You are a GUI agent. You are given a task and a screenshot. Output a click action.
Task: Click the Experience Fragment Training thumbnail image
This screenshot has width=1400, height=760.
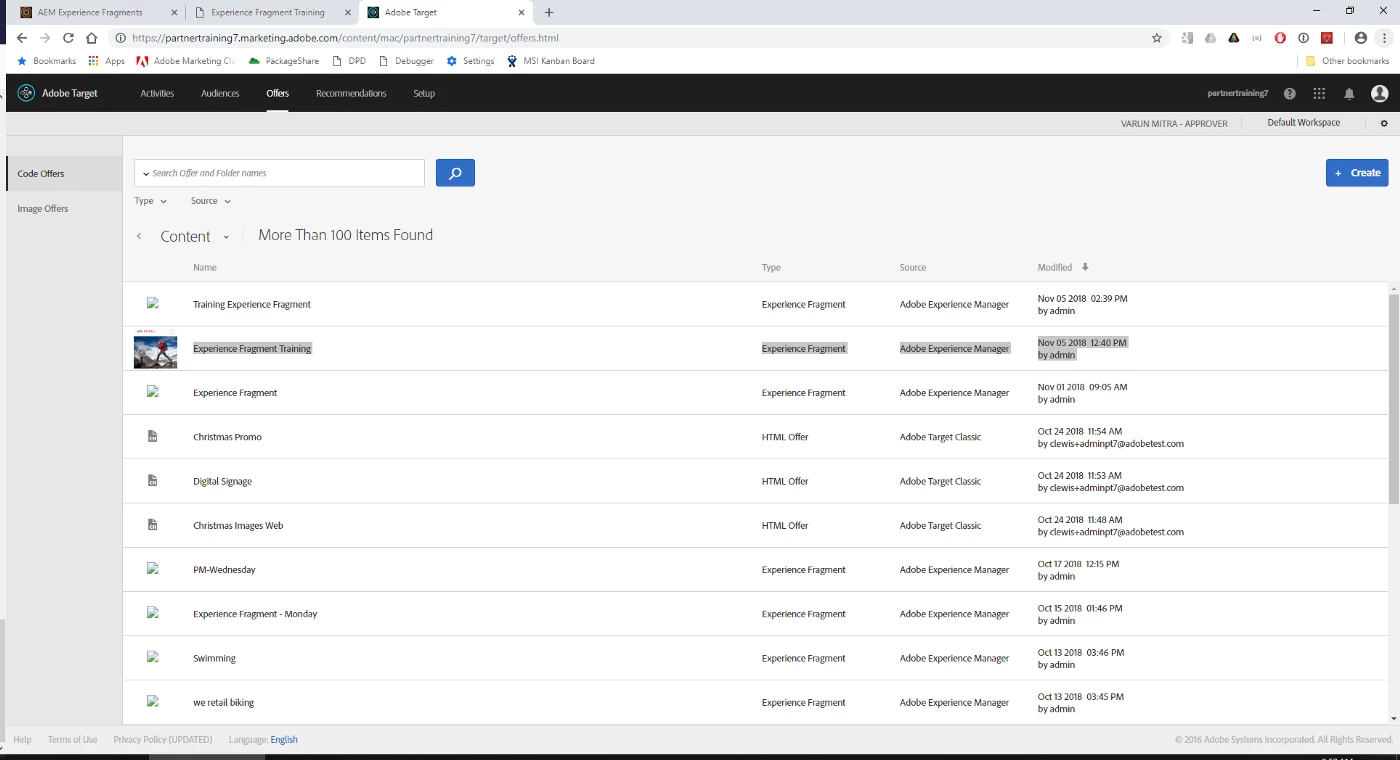(x=155, y=348)
